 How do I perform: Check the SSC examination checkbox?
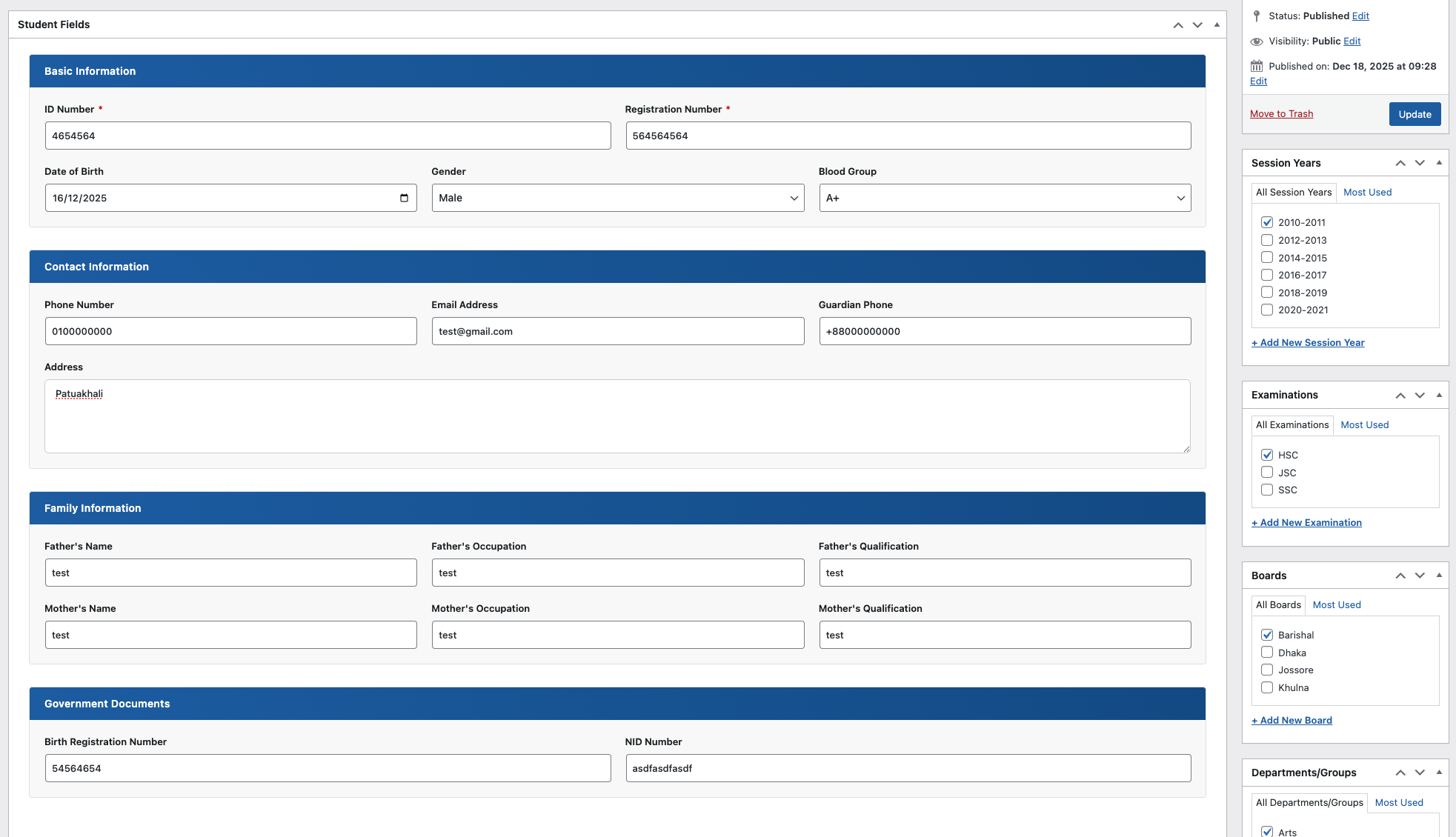click(x=1267, y=490)
